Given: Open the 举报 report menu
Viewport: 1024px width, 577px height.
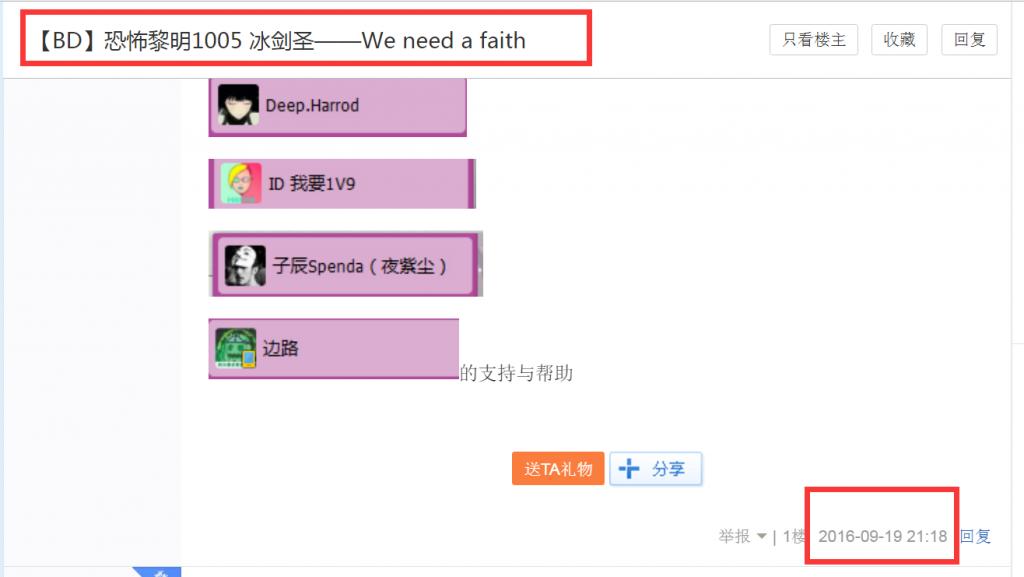Looking at the screenshot, I should tap(735, 537).
